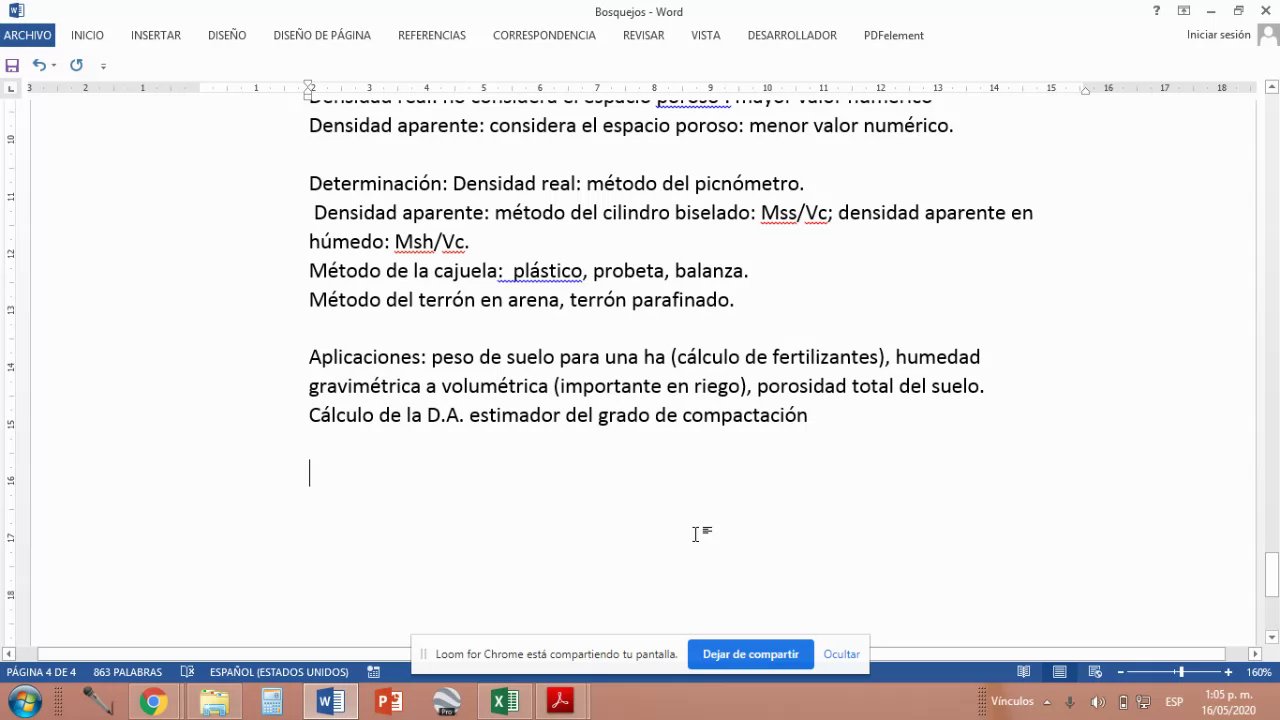Click the word 'Msh/Vc' in document
Viewport: 1280px width, 720px height.
[x=429, y=241]
